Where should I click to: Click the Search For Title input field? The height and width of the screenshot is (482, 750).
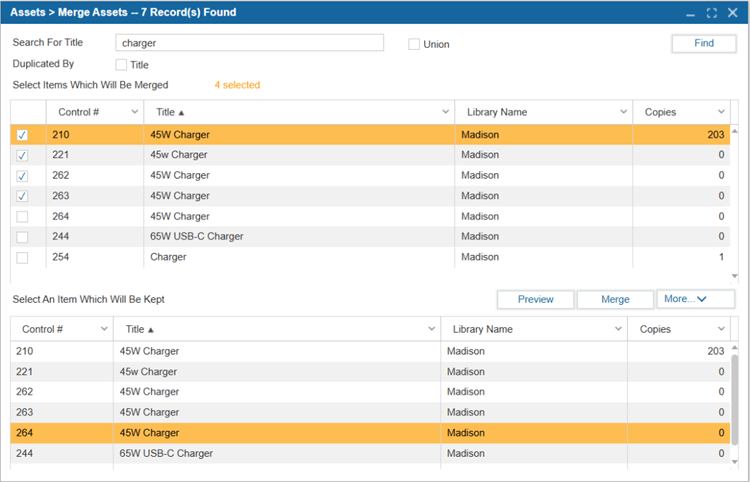[248, 43]
